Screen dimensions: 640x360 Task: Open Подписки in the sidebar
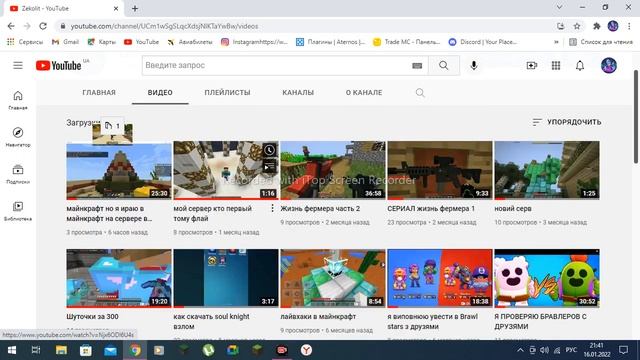(x=18, y=174)
